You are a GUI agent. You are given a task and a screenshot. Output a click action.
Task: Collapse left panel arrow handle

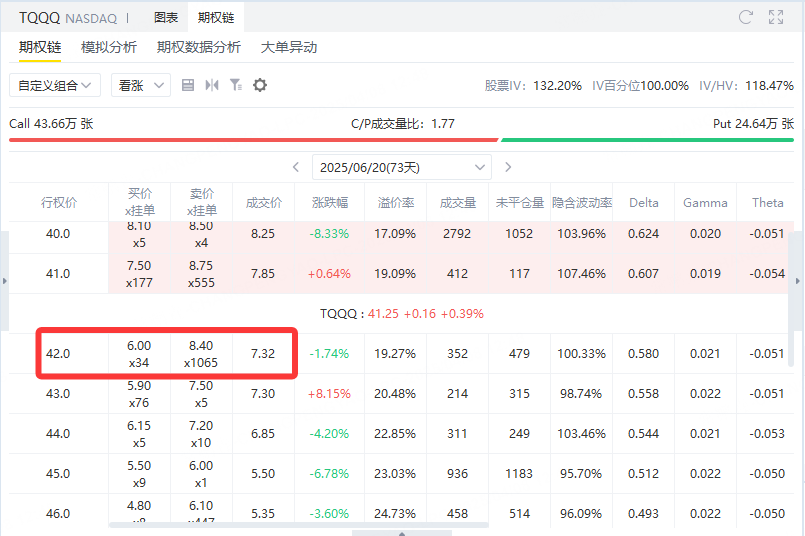click(x=4, y=281)
